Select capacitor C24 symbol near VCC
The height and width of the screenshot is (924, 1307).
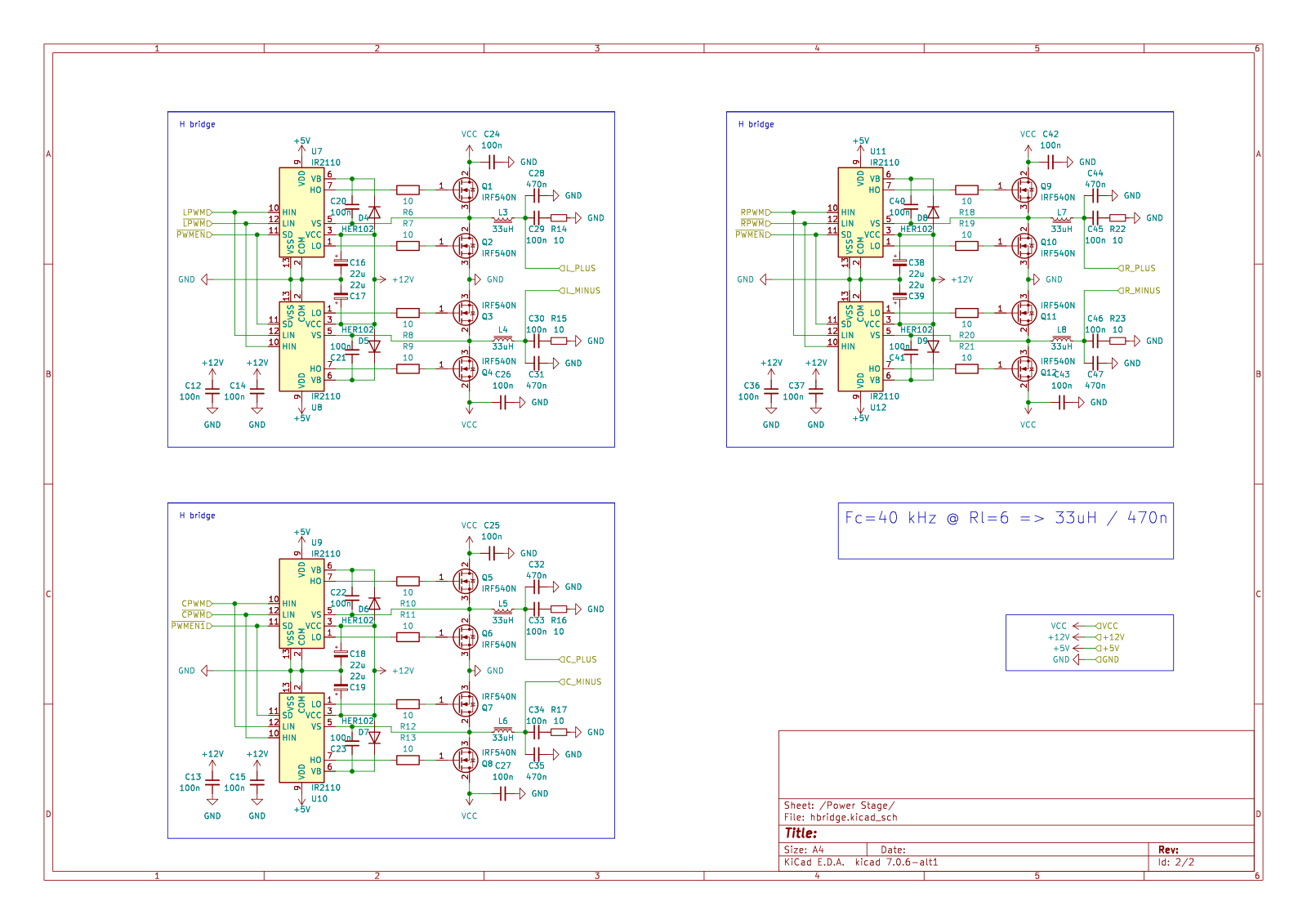[x=492, y=162]
